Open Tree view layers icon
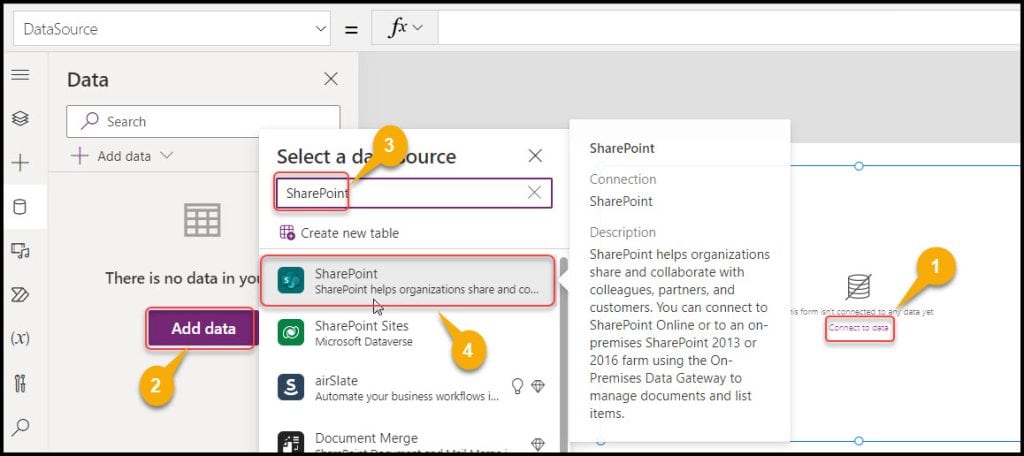The height and width of the screenshot is (456, 1024). click(20, 118)
